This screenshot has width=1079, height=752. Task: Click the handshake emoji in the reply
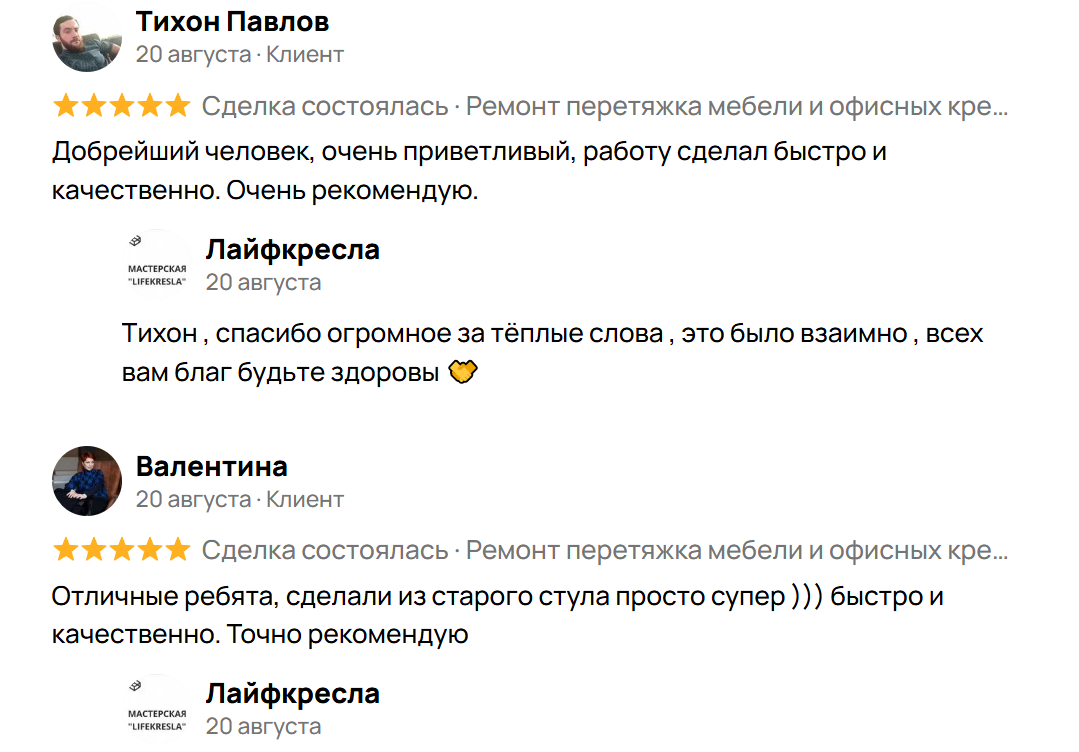tap(463, 373)
